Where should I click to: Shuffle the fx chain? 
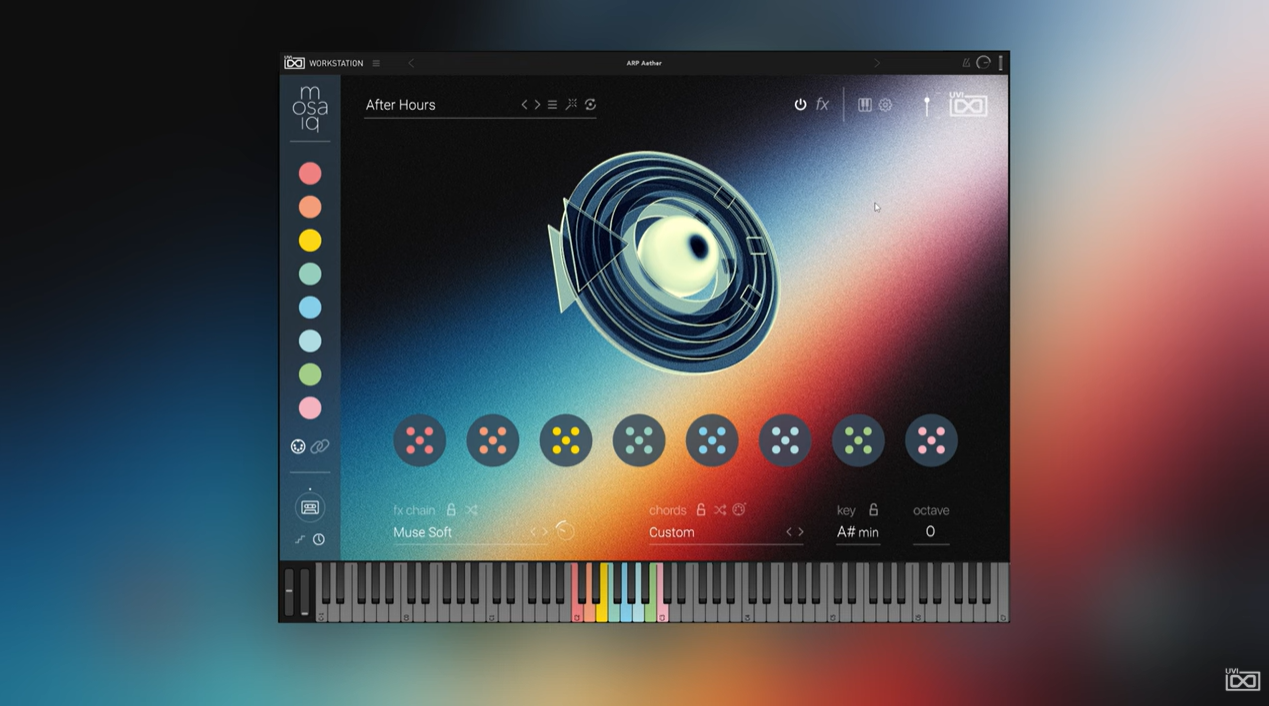pos(471,510)
